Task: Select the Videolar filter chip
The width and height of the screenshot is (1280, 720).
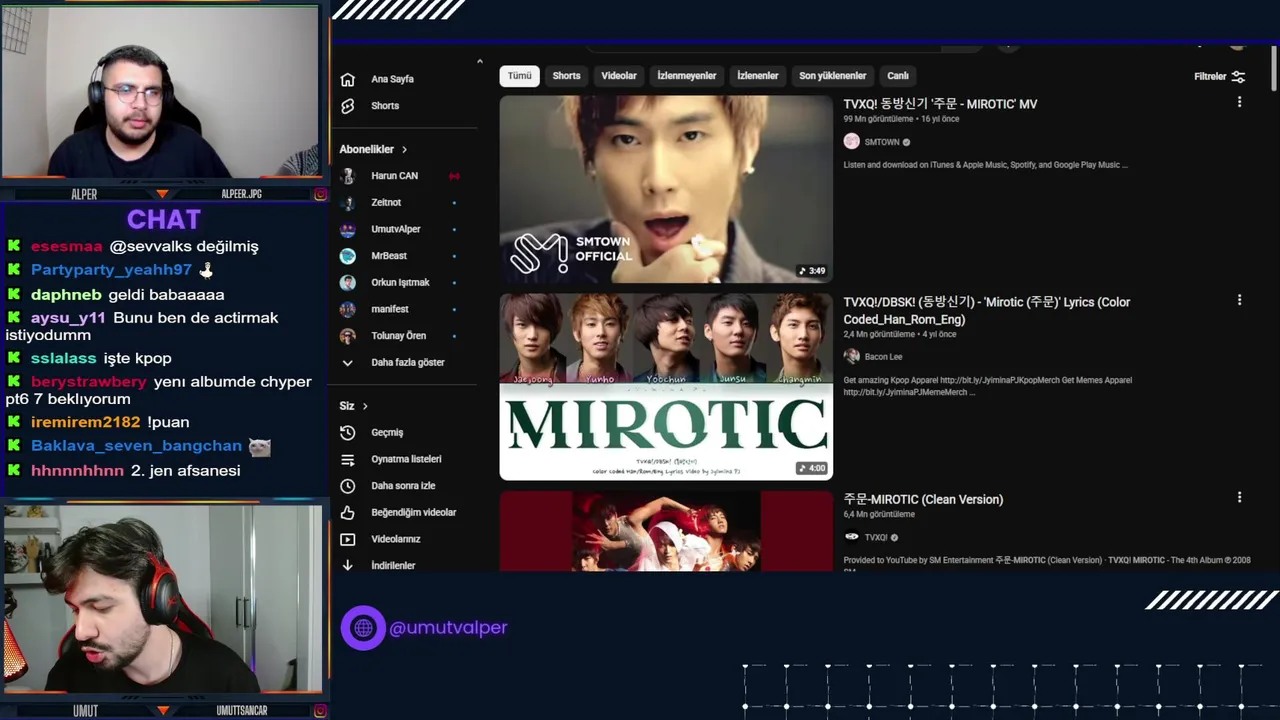Action: (x=619, y=76)
